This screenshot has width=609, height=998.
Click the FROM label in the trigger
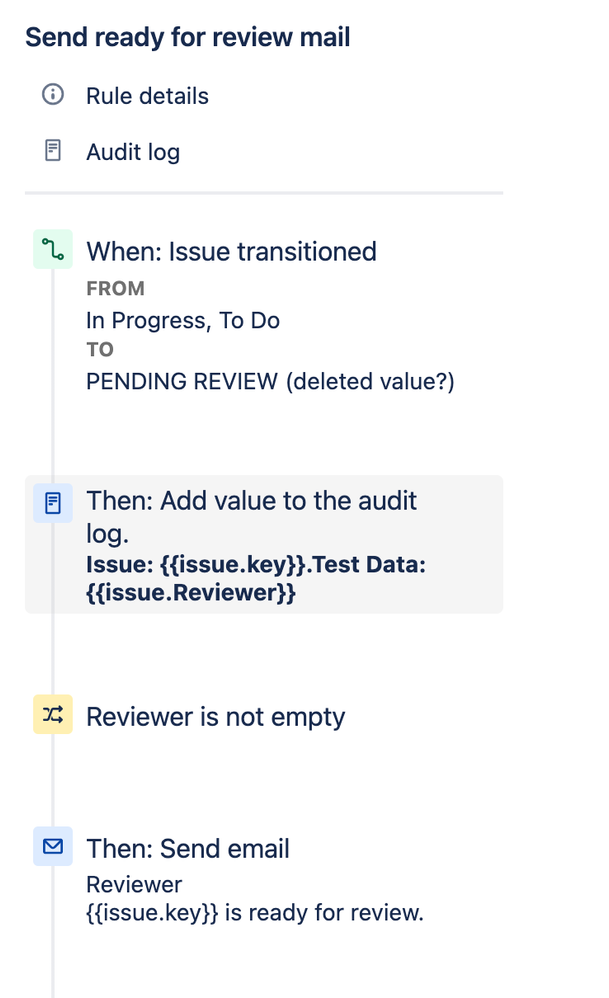pyautogui.click(x=115, y=288)
